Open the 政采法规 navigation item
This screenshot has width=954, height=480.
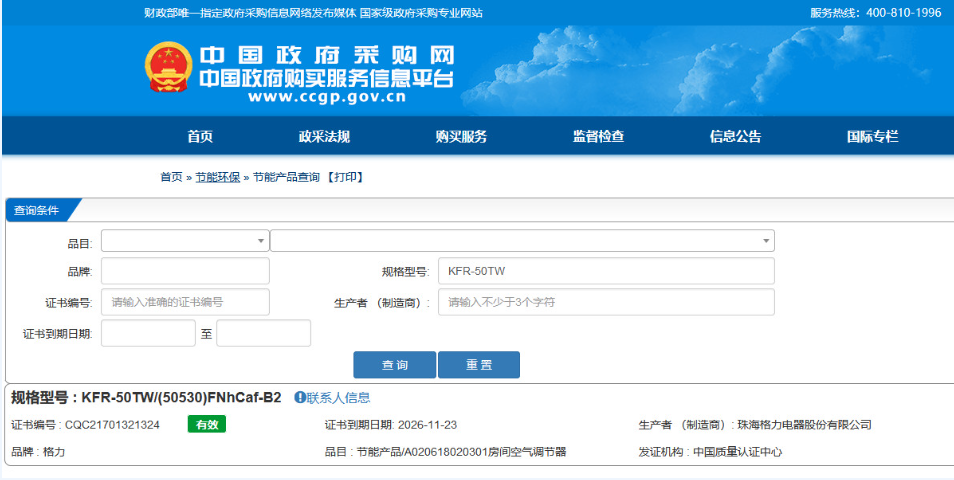tap(324, 136)
